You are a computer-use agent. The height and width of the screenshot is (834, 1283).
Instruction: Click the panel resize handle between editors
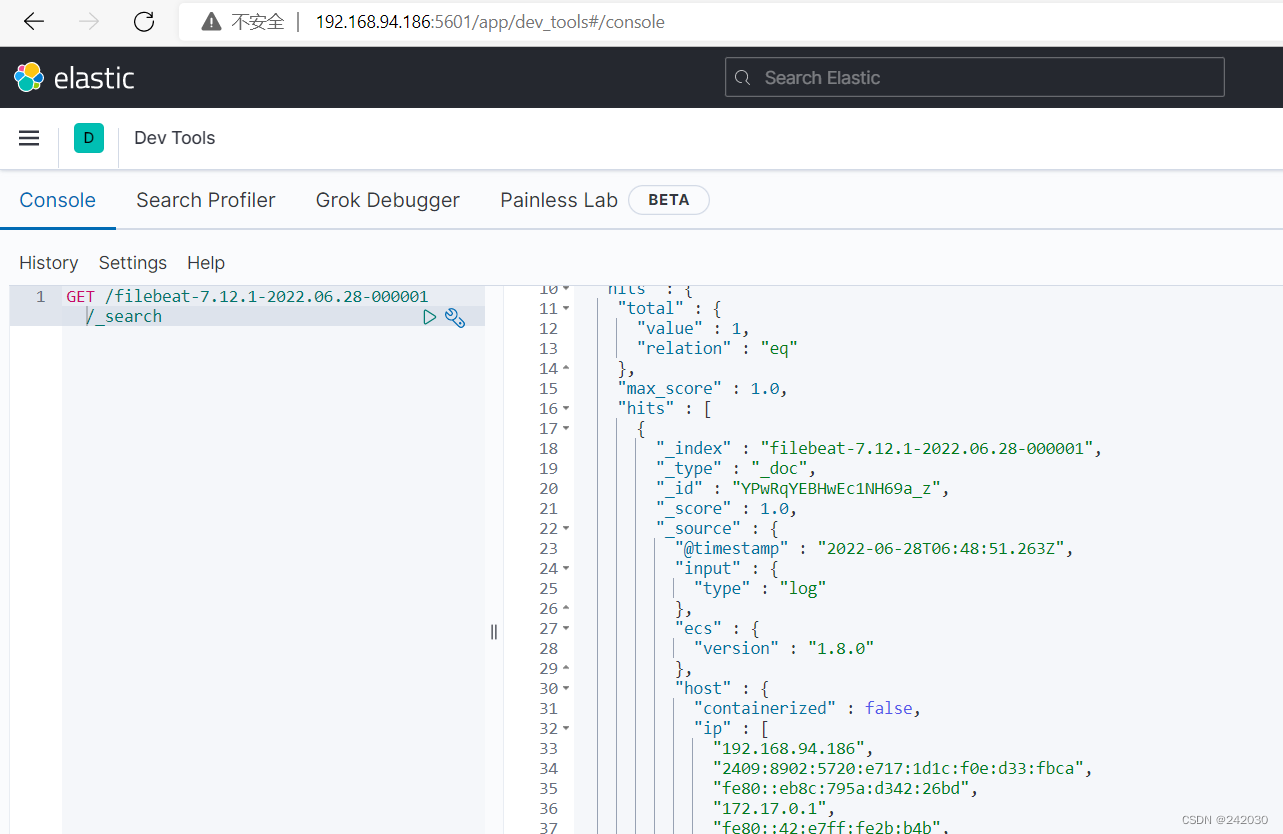point(494,632)
